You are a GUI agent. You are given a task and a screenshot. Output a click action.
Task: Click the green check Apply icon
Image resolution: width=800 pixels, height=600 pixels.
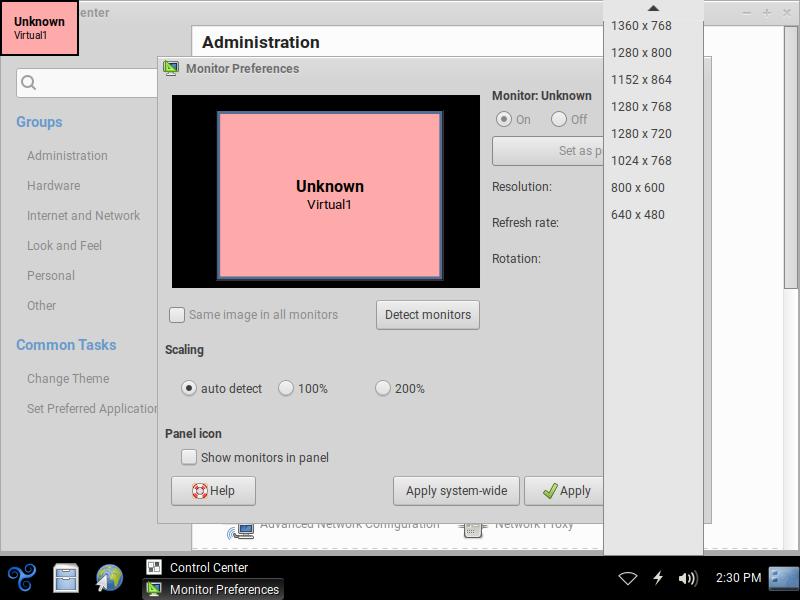click(x=550, y=491)
